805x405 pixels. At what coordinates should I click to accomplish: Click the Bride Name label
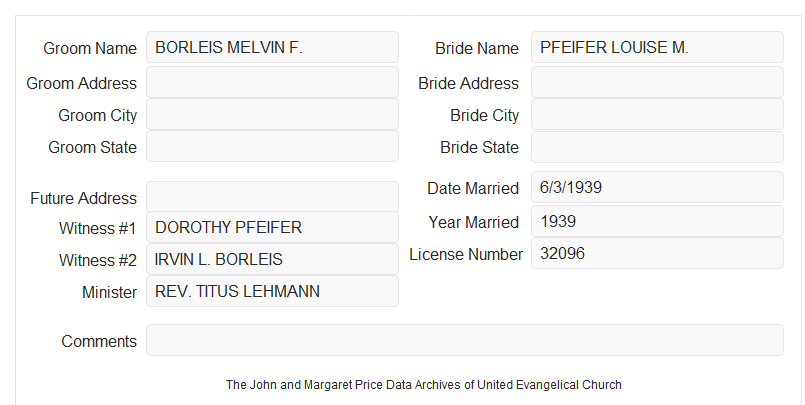(477, 48)
